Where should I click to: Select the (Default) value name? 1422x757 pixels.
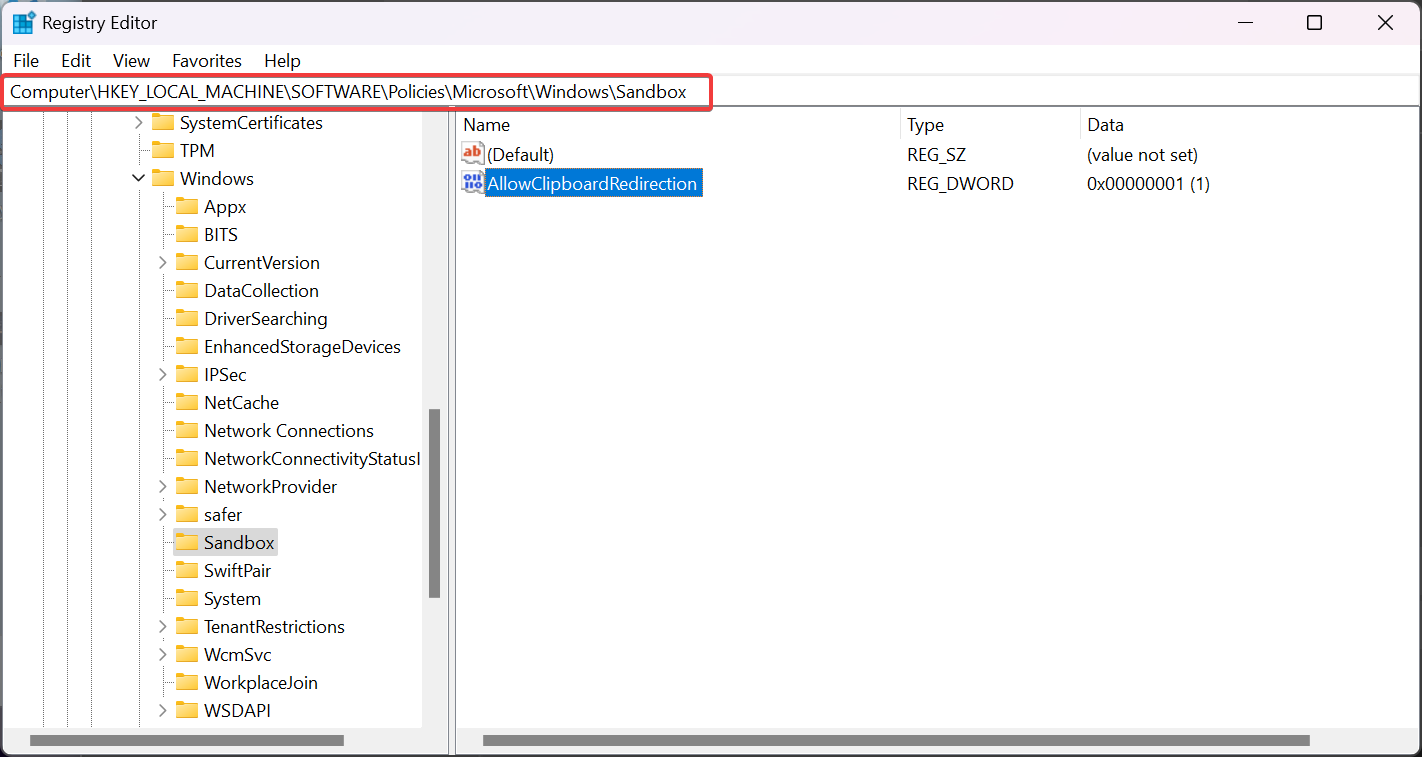click(x=520, y=155)
